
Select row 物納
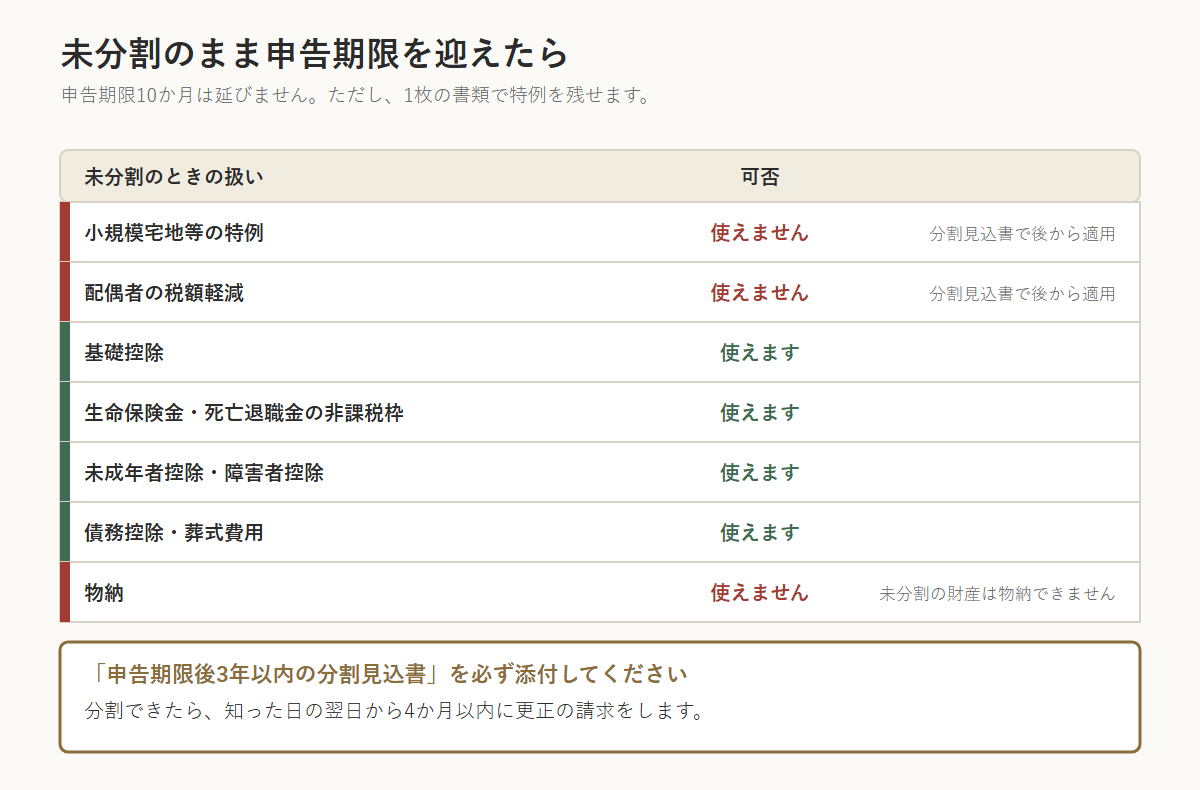pyautogui.click(x=600, y=592)
